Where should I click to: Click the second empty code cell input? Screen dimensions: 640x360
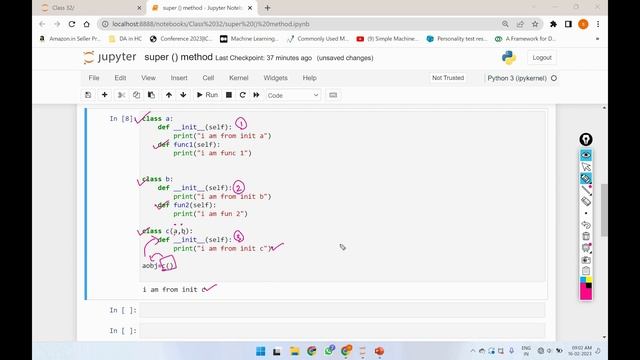click(x=342, y=331)
